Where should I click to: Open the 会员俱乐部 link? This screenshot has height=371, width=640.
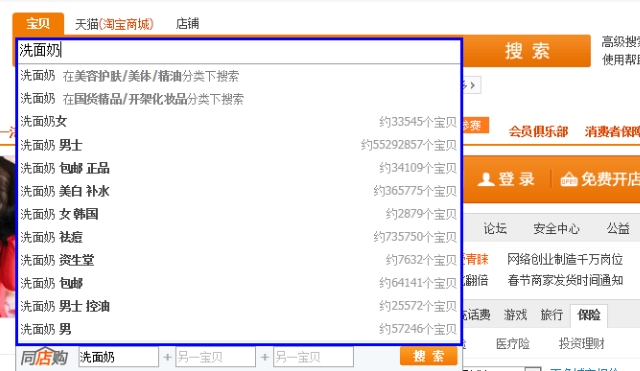(x=538, y=131)
